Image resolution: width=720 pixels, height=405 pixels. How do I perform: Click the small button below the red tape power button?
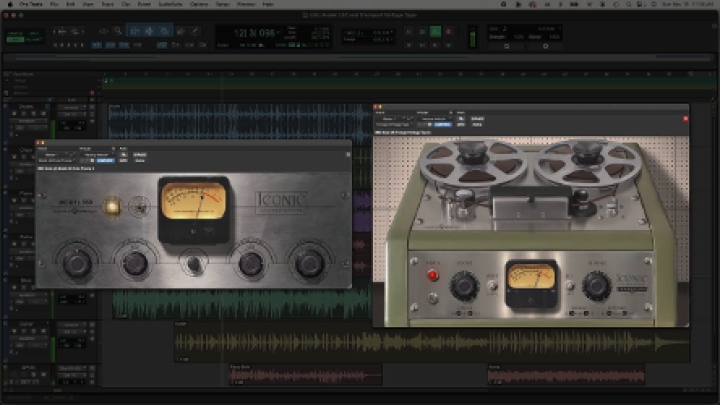(x=433, y=298)
